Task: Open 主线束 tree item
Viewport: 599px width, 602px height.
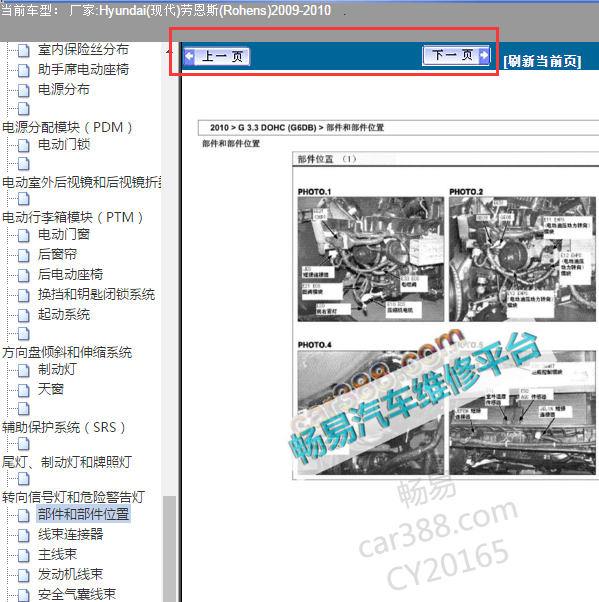Action: click(57, 554)
